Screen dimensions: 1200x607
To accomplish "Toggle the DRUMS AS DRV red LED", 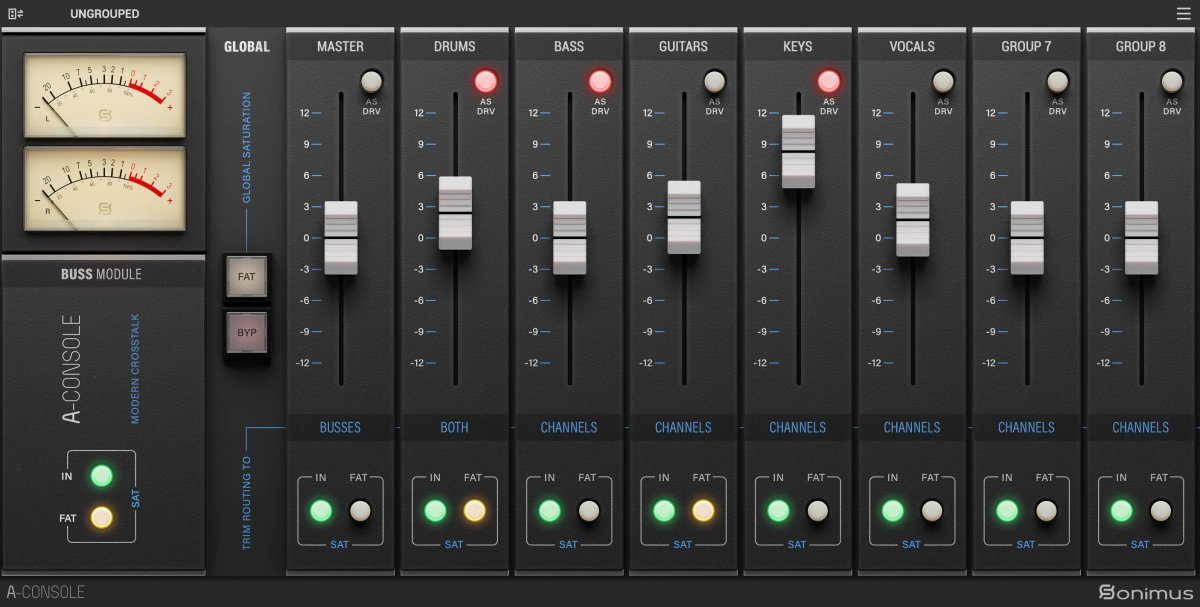I will coord(486,81).
